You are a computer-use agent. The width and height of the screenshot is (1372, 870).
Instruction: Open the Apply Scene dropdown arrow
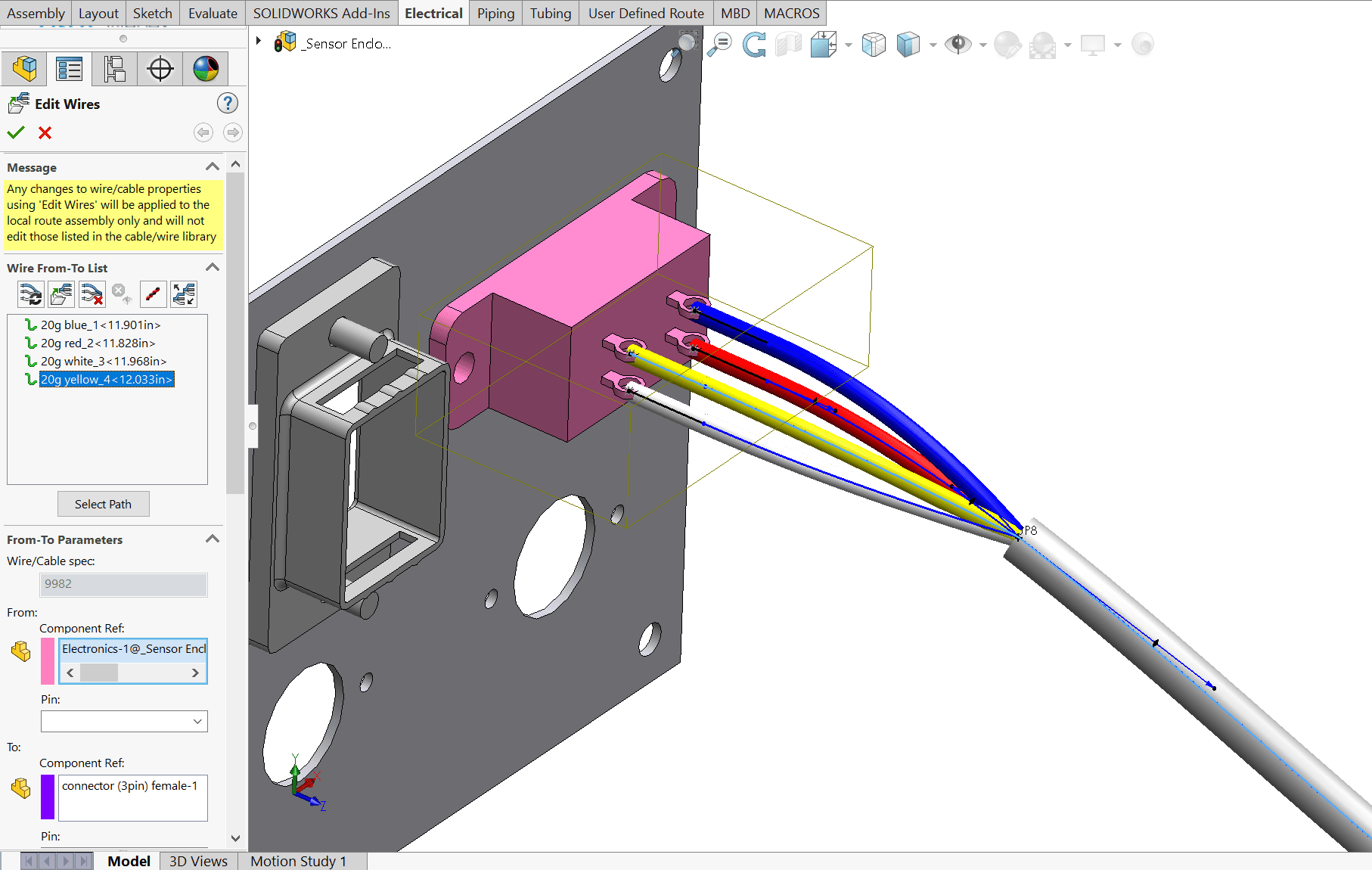[1067, 45]
